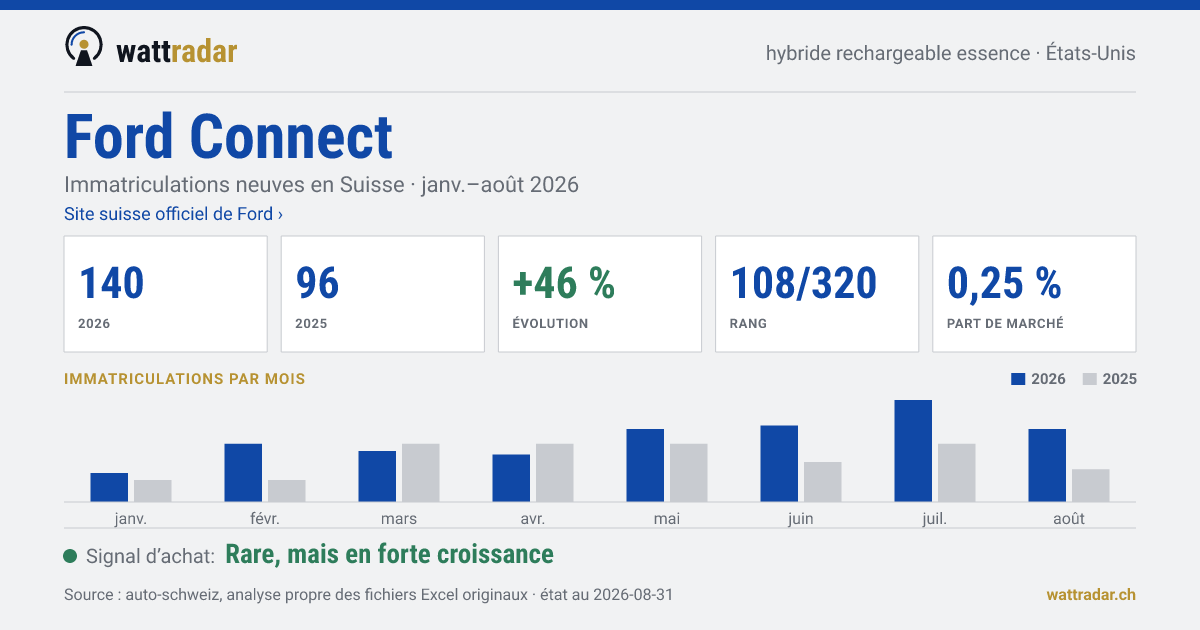Click the juin axis label
Image resolution: width=1200 pixels, height=630 pixels.
(x=801, y=519)
